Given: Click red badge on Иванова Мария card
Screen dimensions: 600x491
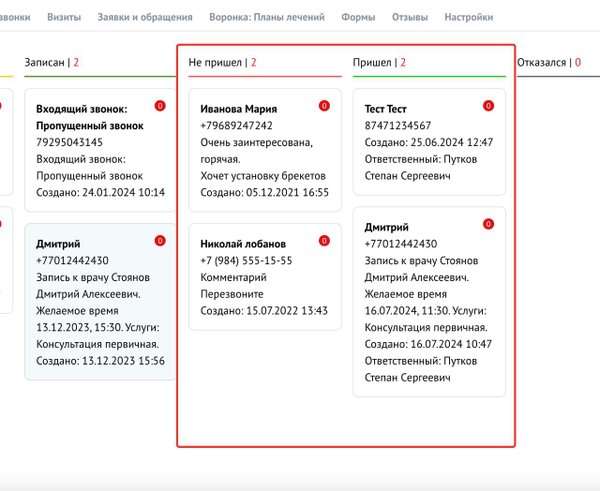Looking at the screenshot, I should pos(324,105).
